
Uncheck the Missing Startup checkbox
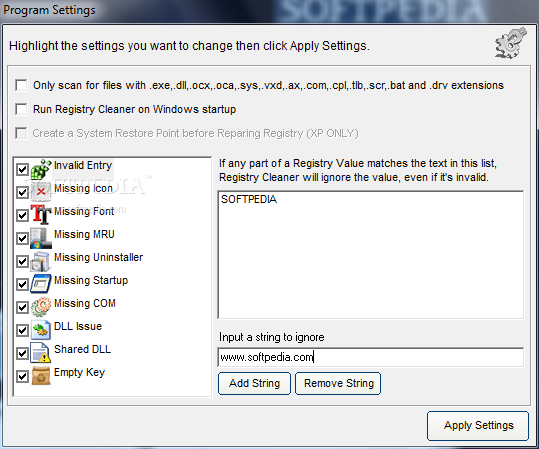22,284
